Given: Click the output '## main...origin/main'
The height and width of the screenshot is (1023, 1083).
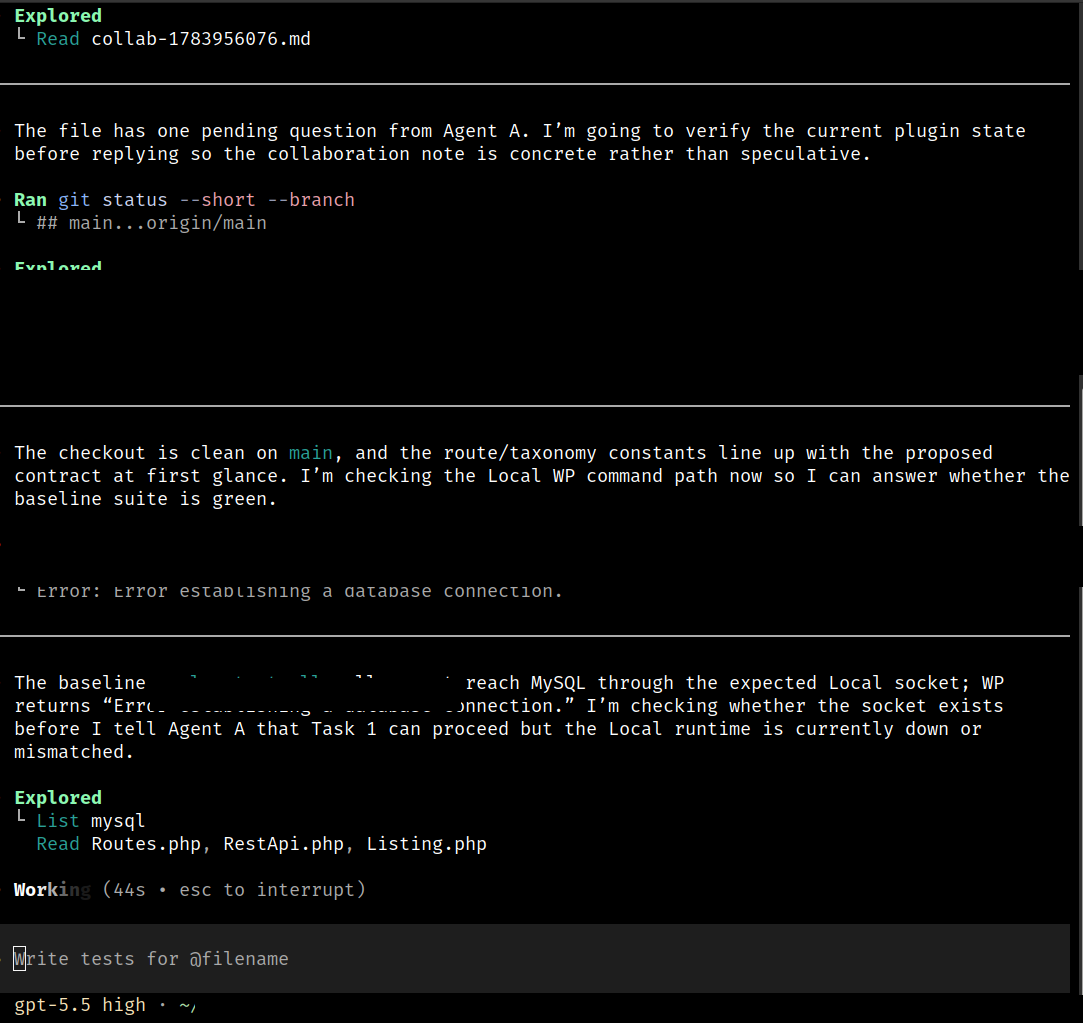Looking at the screenshot, I should [x=151, y=222].
